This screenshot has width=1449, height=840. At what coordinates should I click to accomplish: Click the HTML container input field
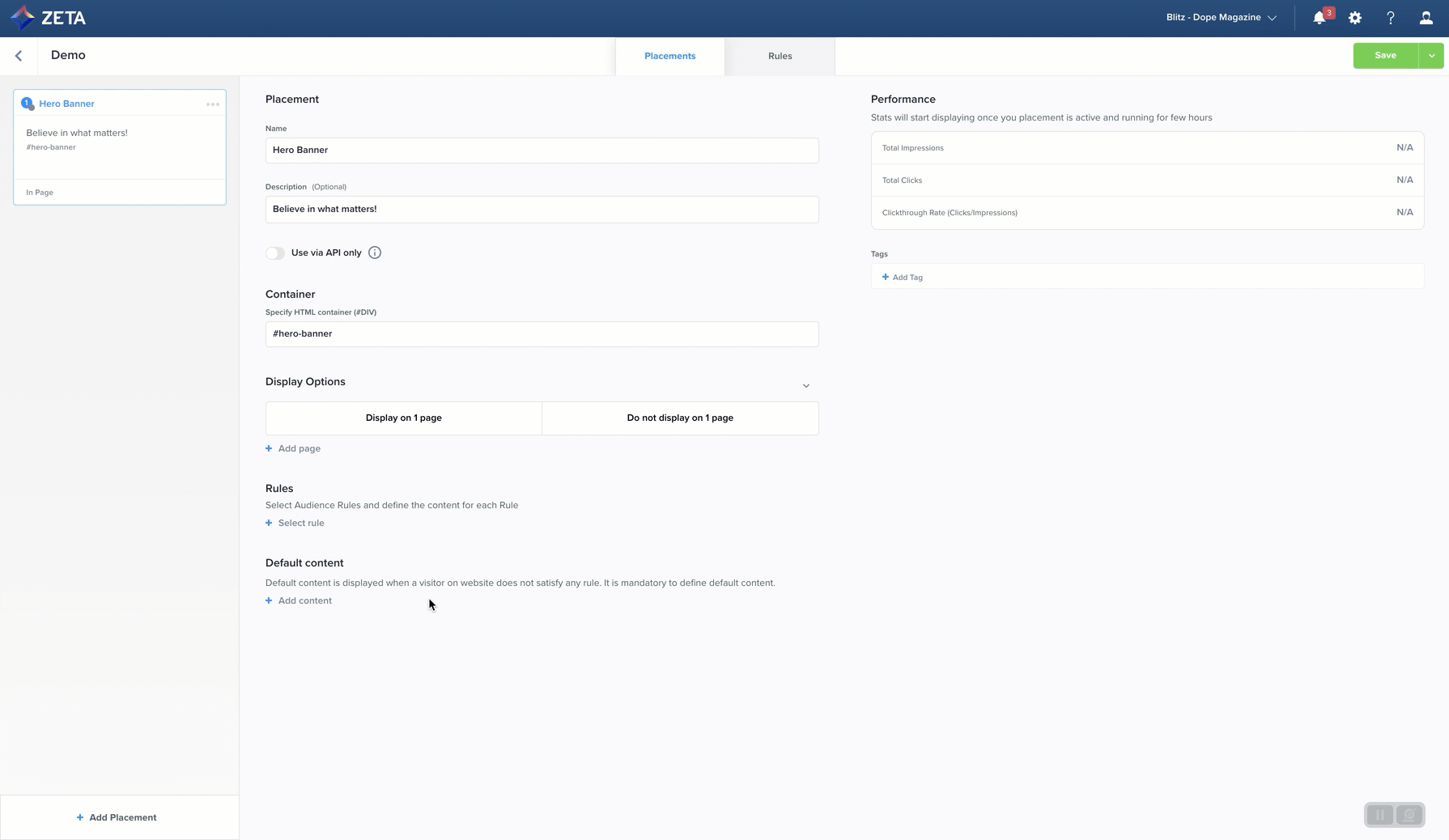(542, 334)
